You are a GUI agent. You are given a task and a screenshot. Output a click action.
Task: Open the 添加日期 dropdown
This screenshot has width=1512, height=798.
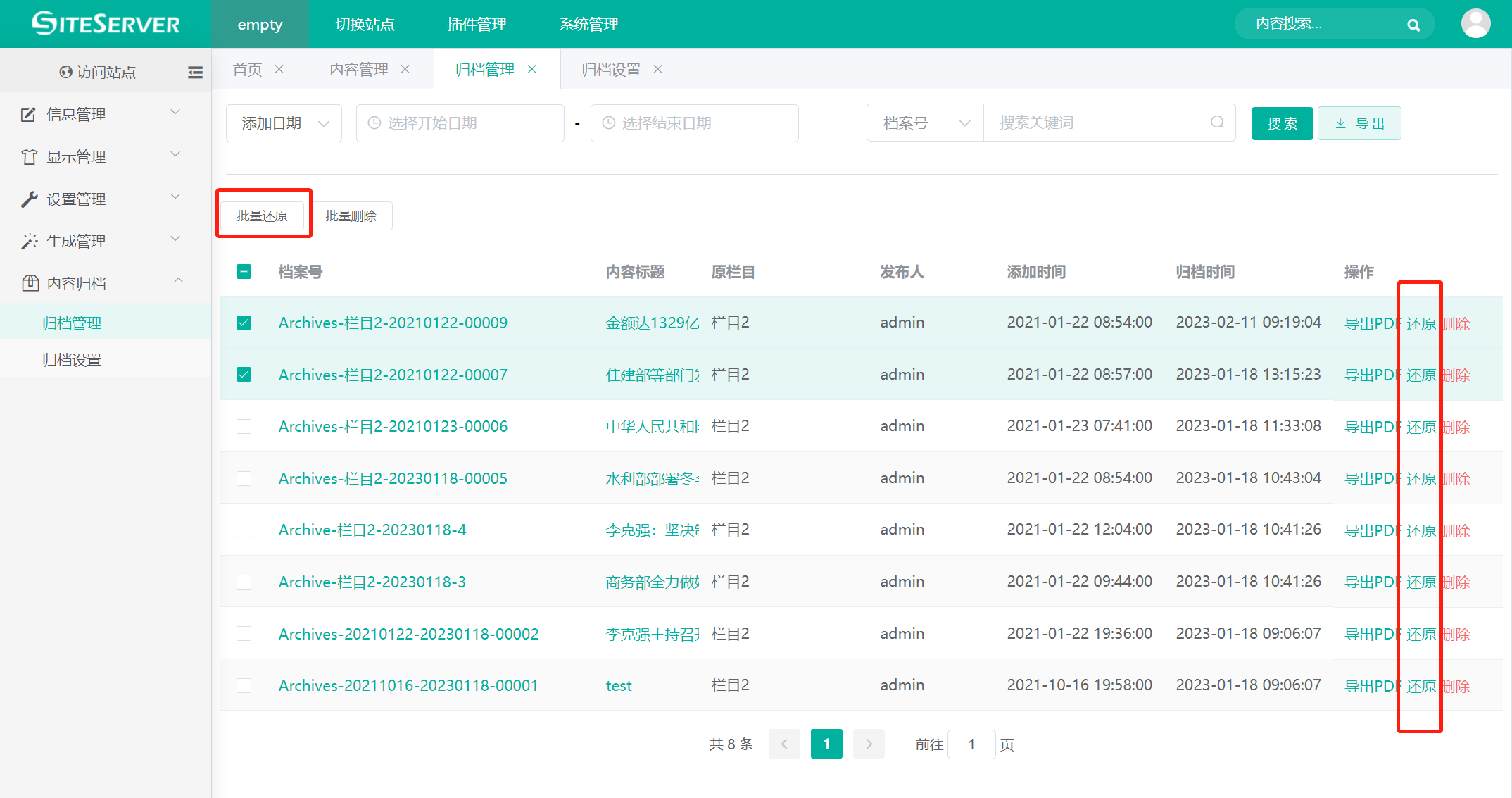(x=284, y=123)
